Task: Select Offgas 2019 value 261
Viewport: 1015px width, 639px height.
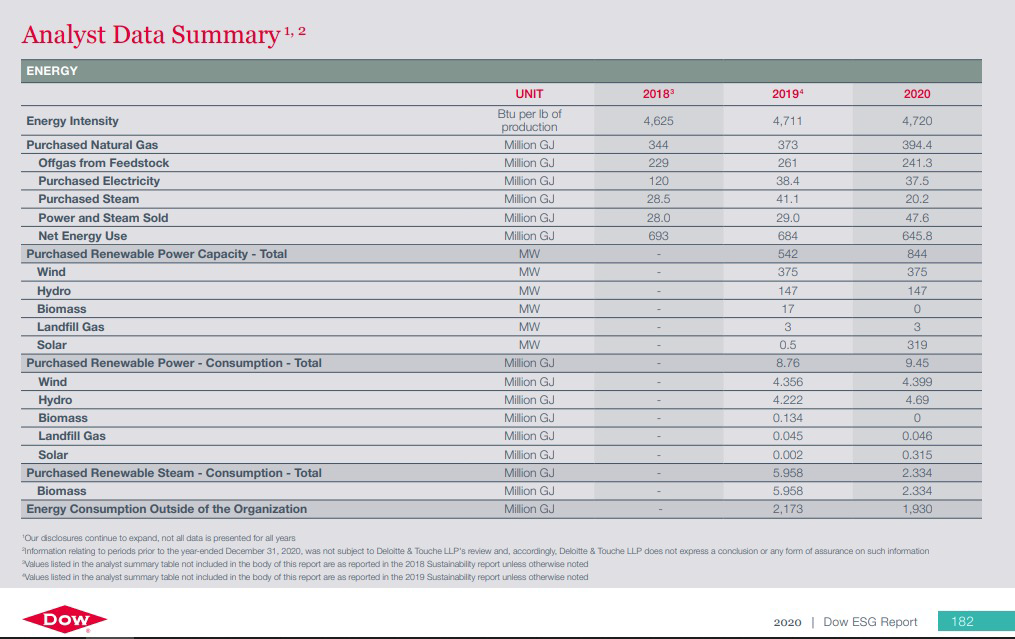Action: tap(787, 163)
